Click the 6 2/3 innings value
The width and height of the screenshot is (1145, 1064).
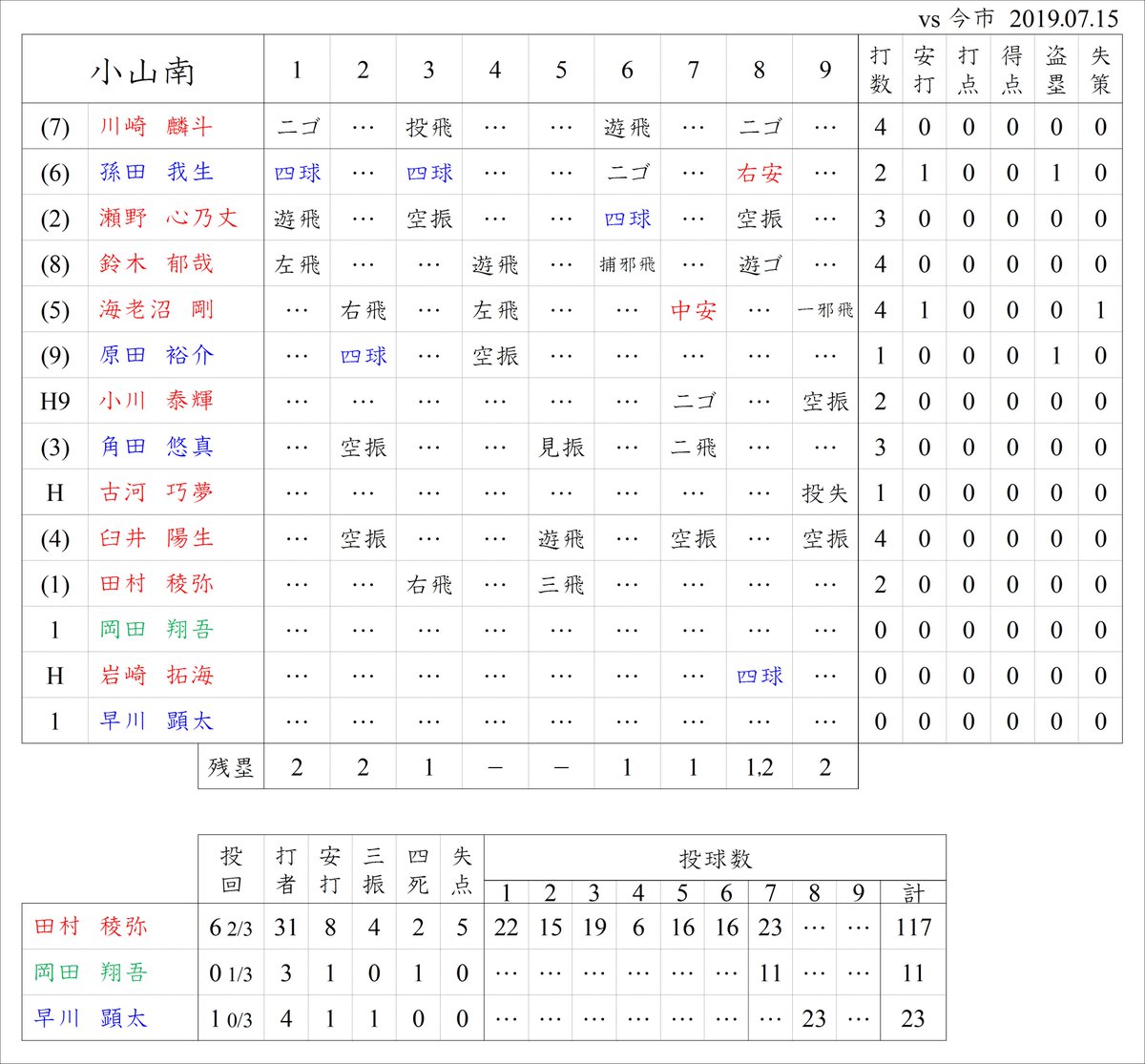tap(231, 928)
